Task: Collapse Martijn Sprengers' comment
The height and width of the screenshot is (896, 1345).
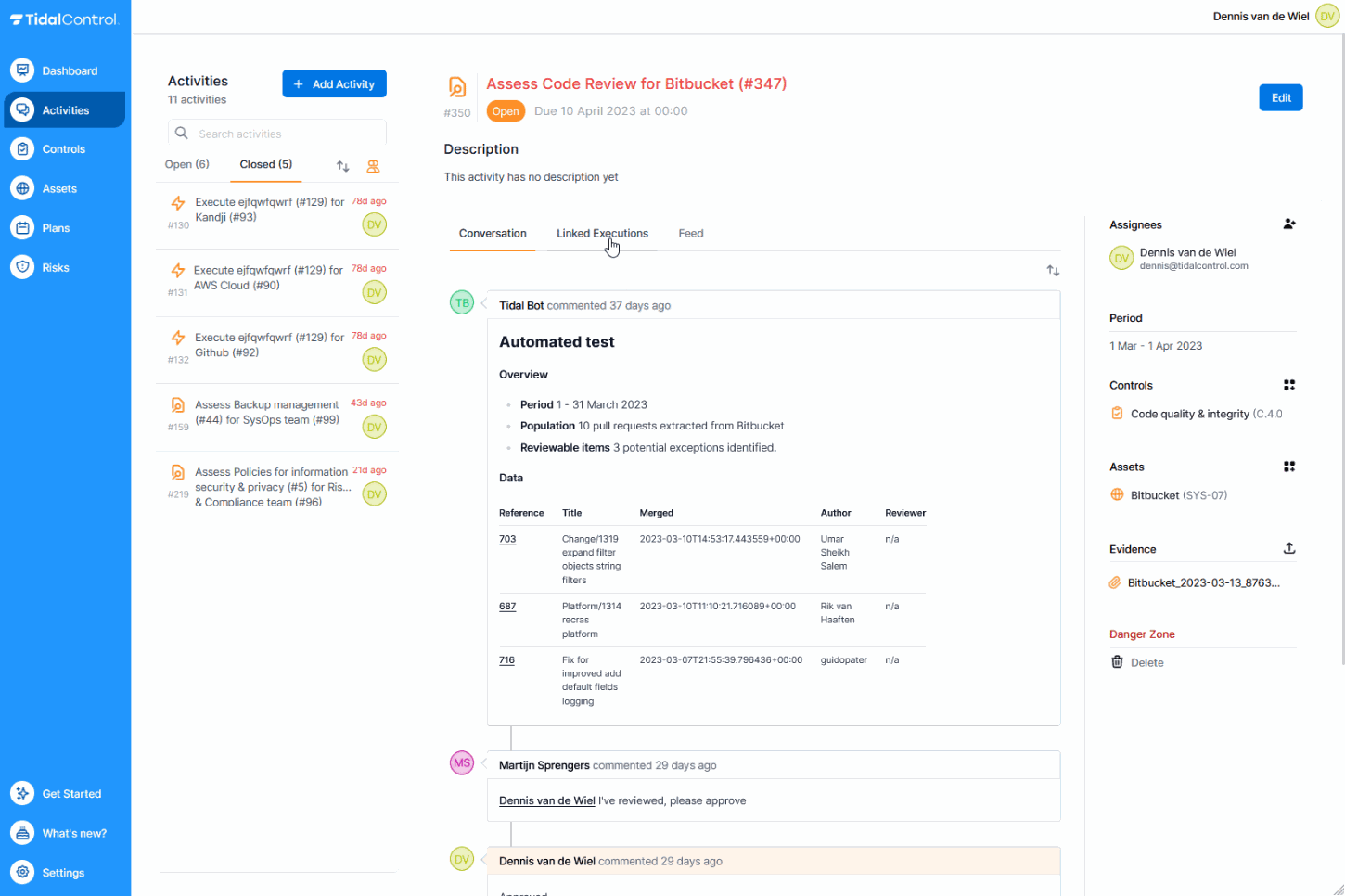Action: pyautogui.click(x=483, y=762)
